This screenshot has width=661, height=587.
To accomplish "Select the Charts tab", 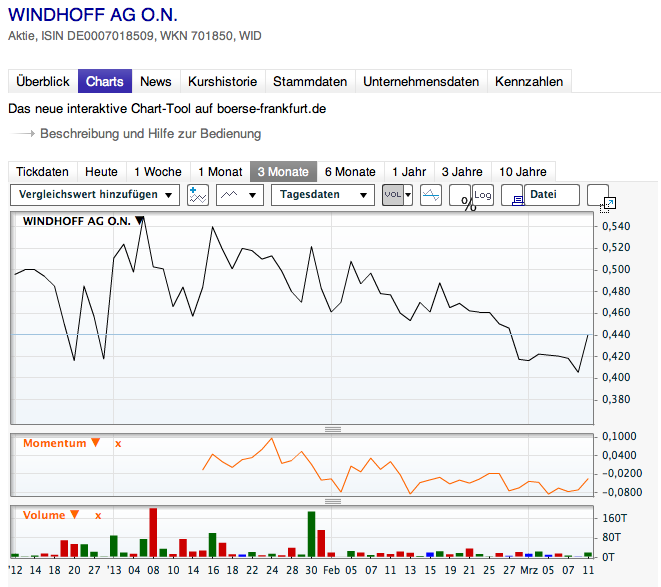I will point(105,81).
